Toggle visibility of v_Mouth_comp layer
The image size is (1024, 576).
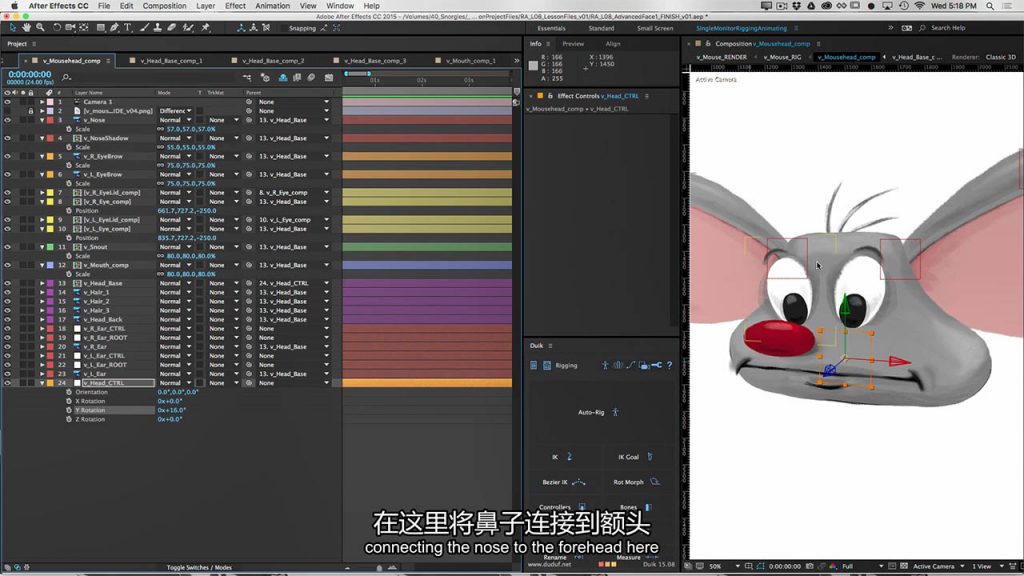[x=7, y=265]
